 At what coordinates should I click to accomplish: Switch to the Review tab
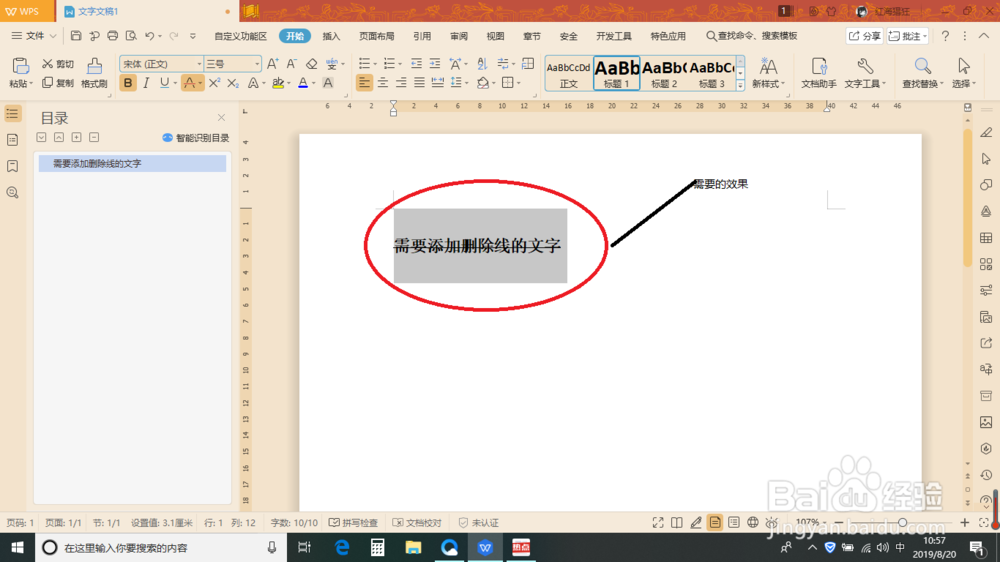click(459, 36)
